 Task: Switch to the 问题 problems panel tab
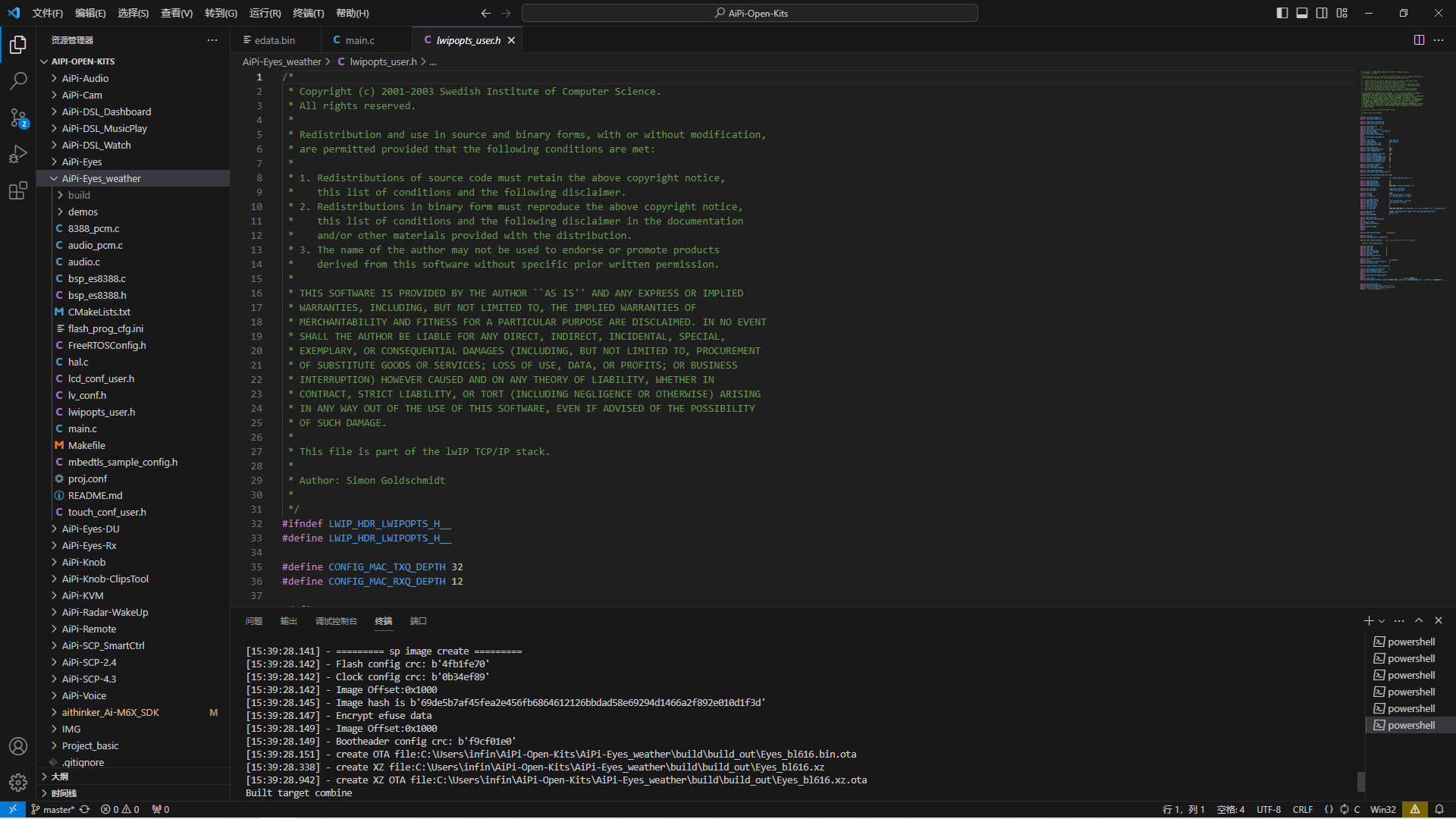[x=254, y=621]
